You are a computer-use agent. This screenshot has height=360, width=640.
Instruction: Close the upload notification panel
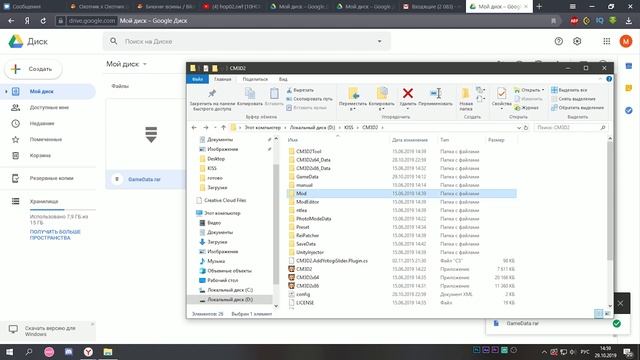(620, 303)
